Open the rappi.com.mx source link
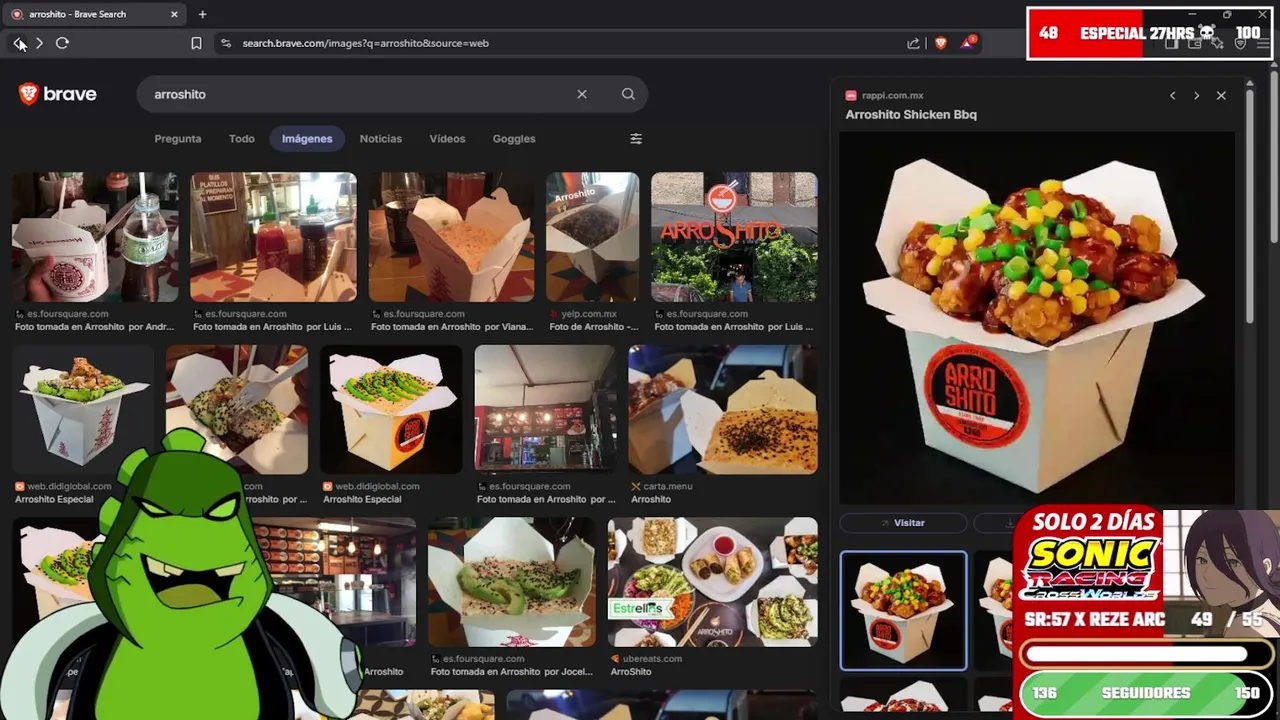Screen dimensions: 1280x720 pos(893,96)
